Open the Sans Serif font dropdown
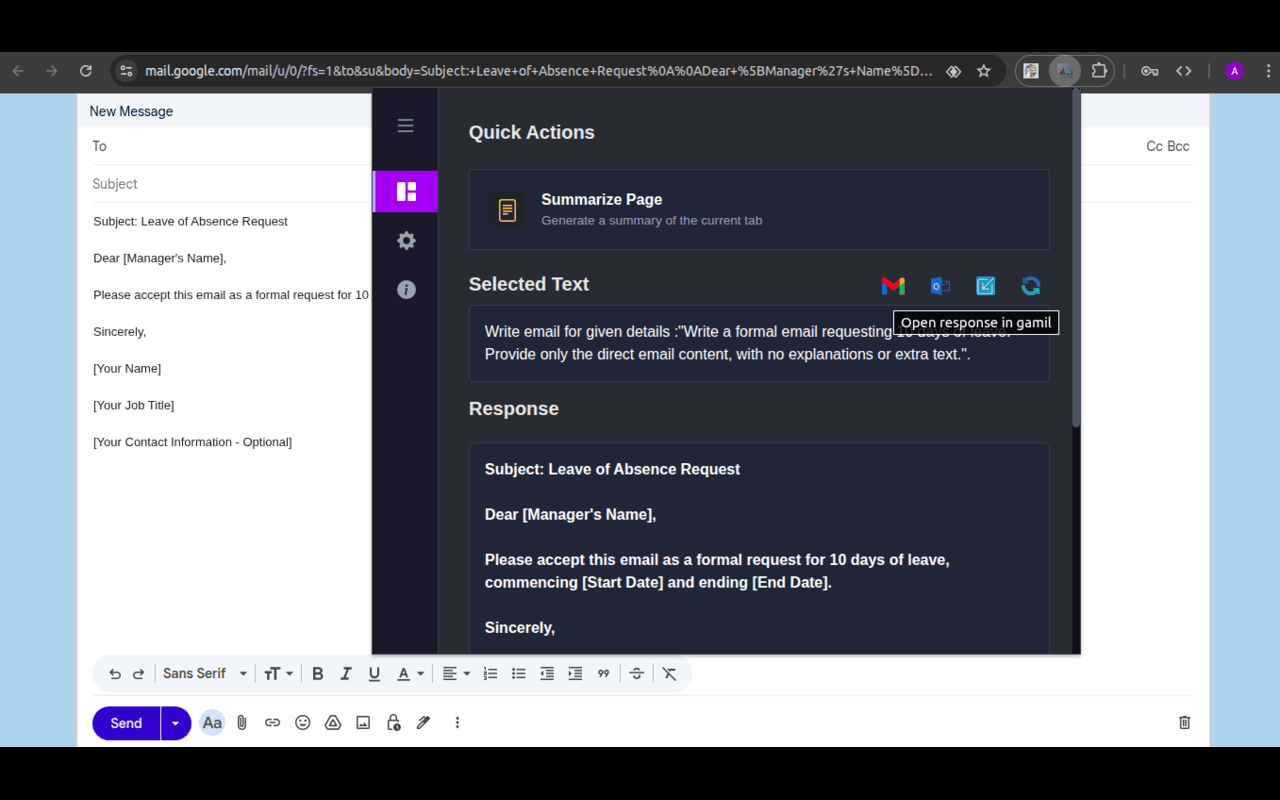The height and width of the screenshot is (800, 1280). coord(205,674)
